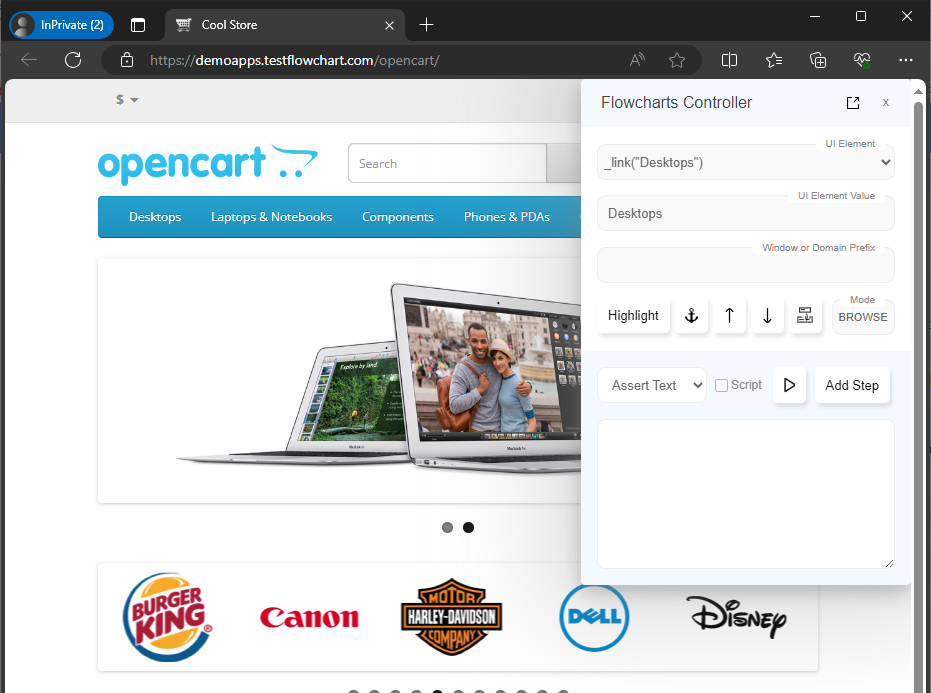This screenshot has width=931, height=693.
Task: Click the Highlight button
Action: coord(633,316)
